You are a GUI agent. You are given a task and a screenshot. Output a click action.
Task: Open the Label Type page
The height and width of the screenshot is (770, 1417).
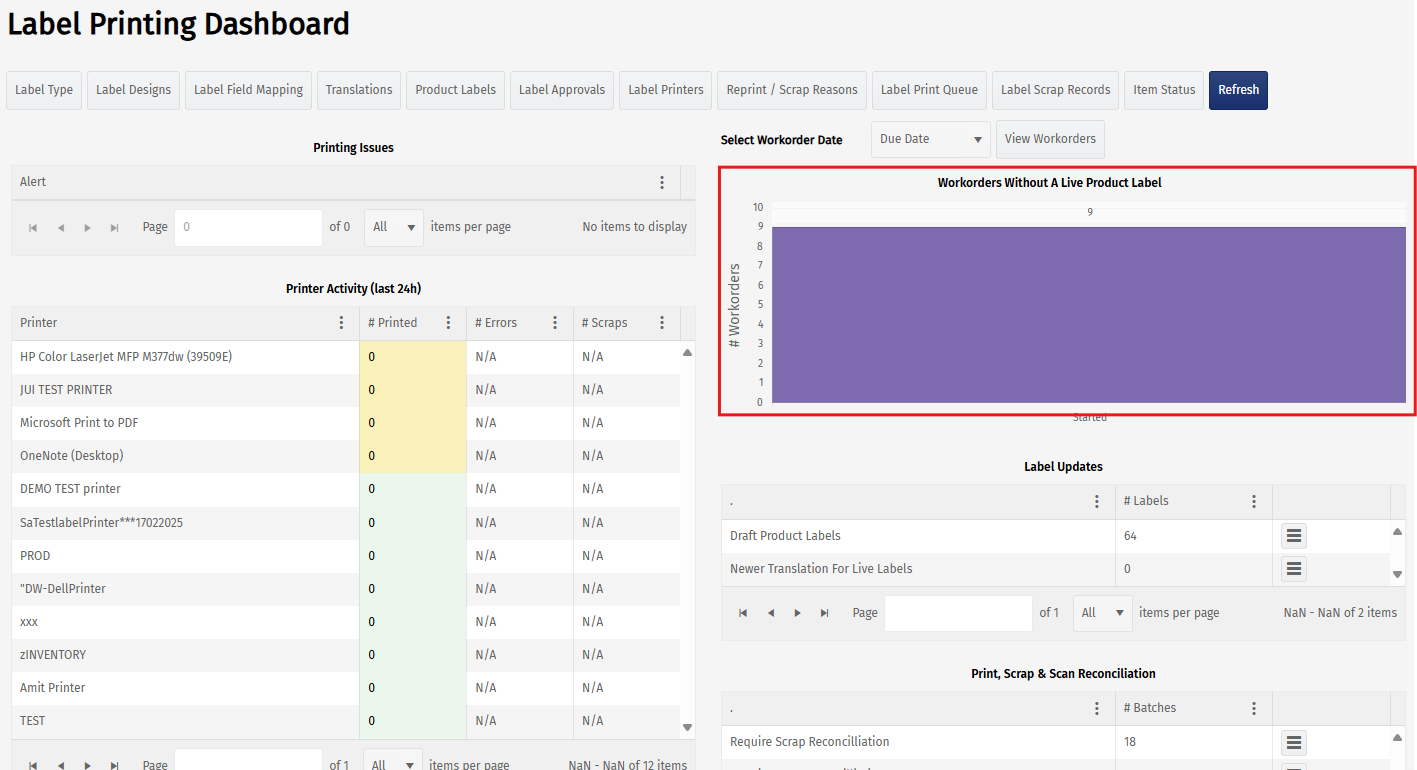point(44,90)
